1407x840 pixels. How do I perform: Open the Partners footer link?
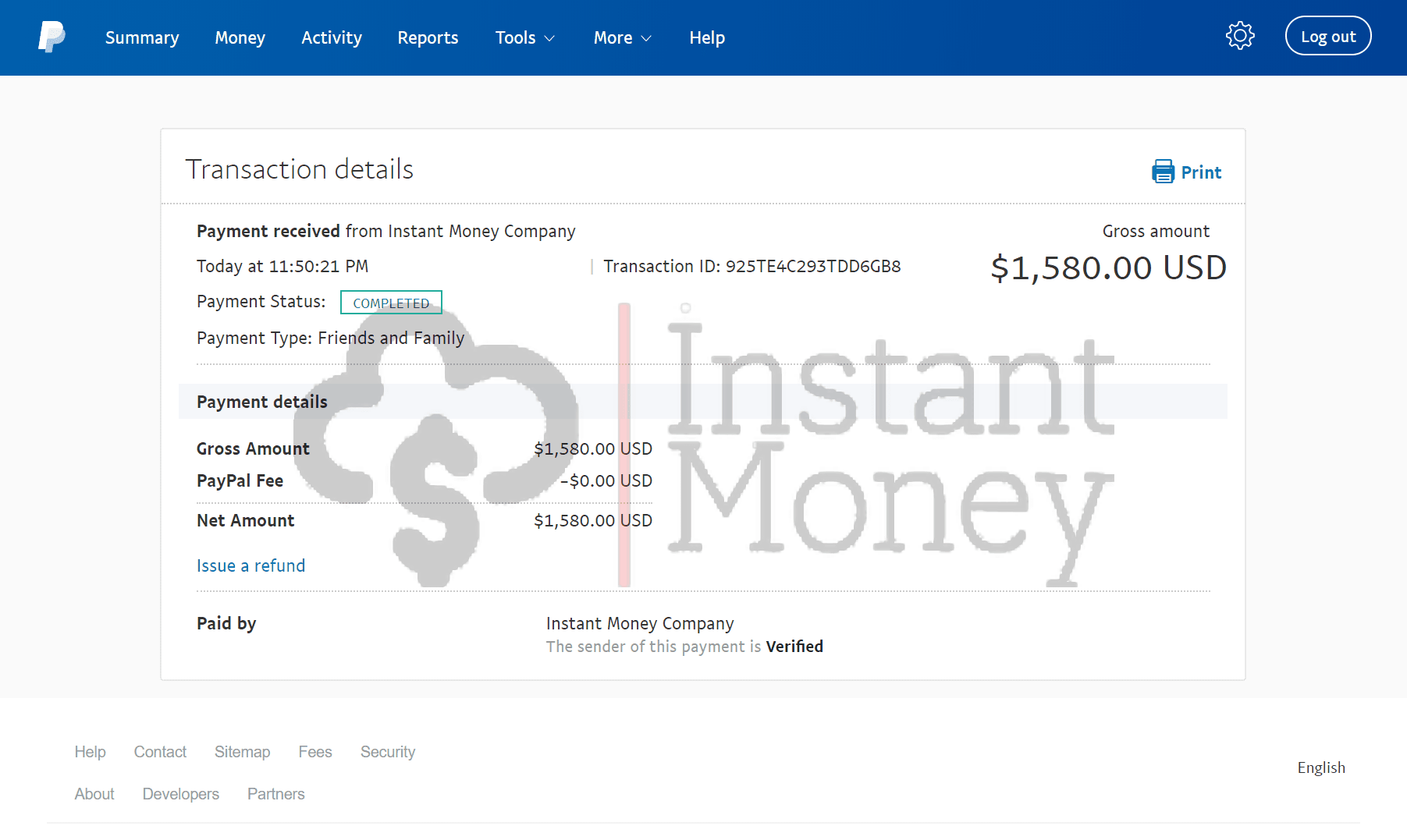coord(276,794)
